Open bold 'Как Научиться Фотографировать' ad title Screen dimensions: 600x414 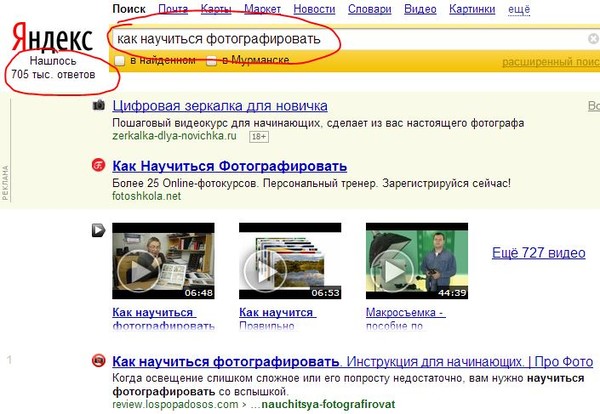click(230, 166)
